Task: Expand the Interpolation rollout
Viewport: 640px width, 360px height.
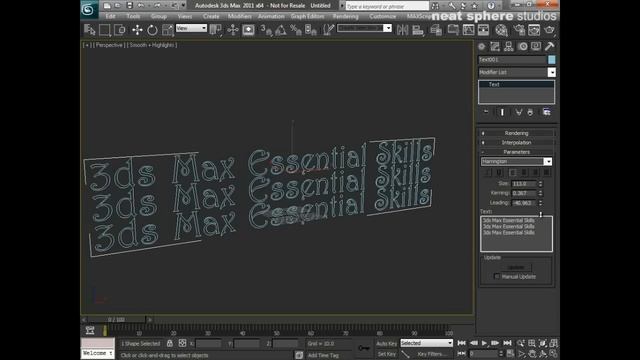Action: (x=516, y=142)
